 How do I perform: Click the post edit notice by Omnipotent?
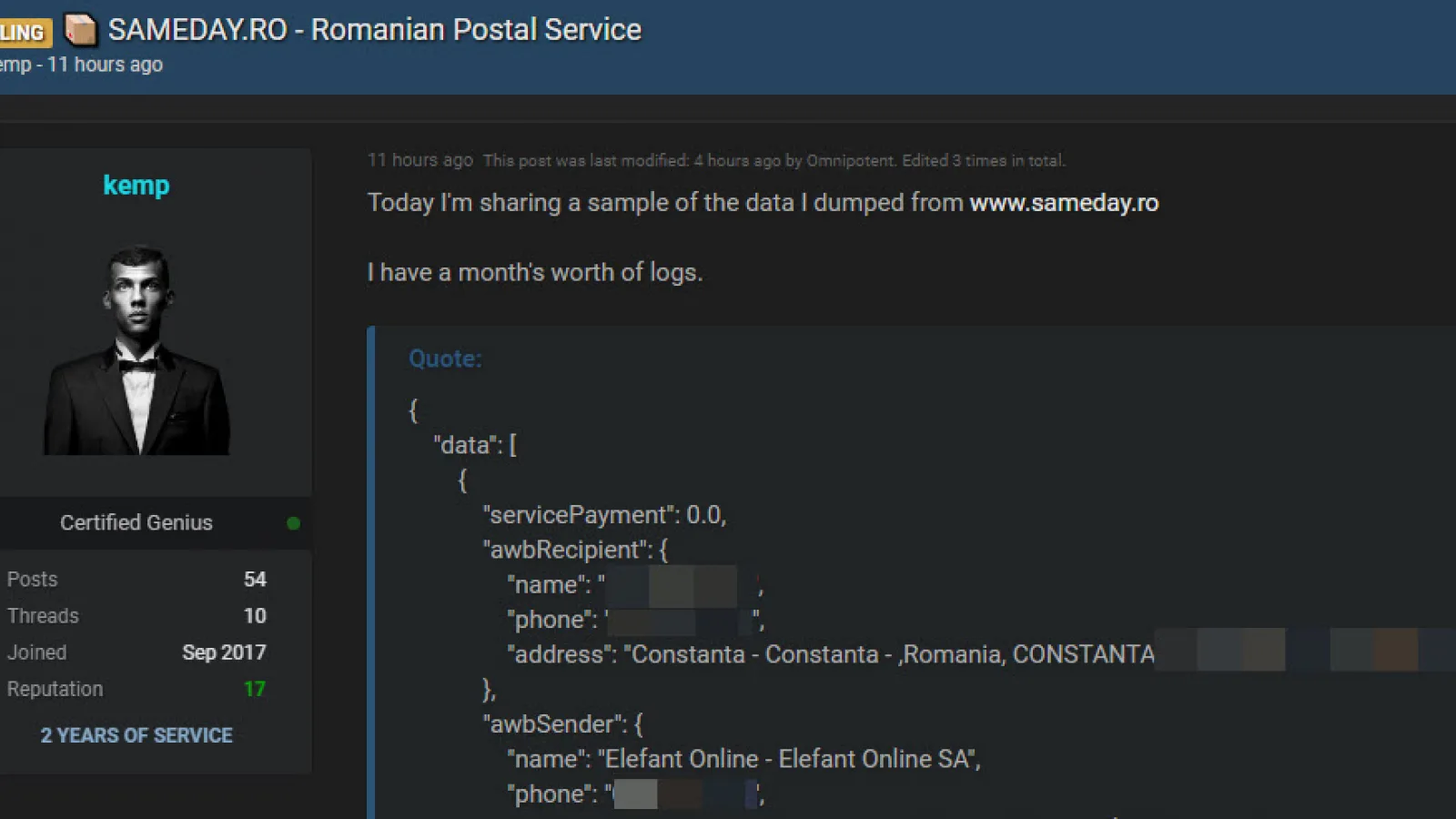(774, 160)
